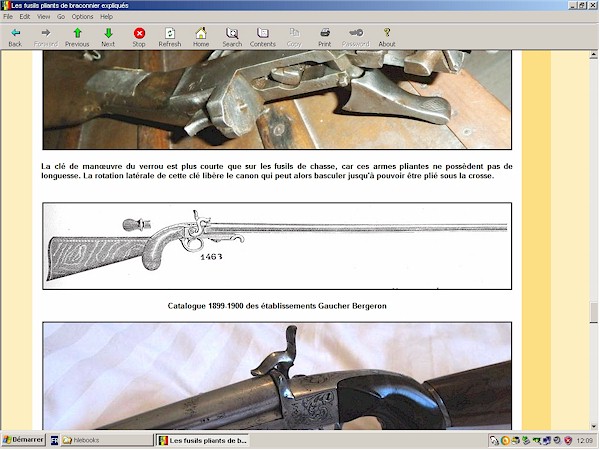
Task: Open the About dialog
Action: (x=387, y=38)
